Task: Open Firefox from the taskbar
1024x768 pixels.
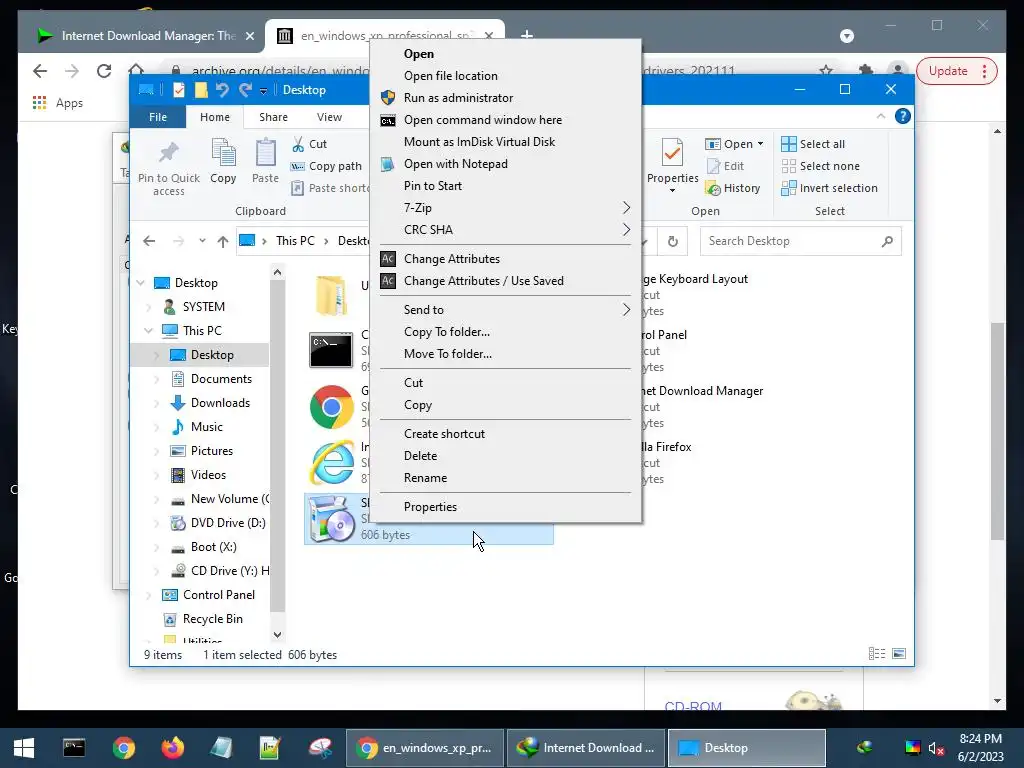Action: 172,747
